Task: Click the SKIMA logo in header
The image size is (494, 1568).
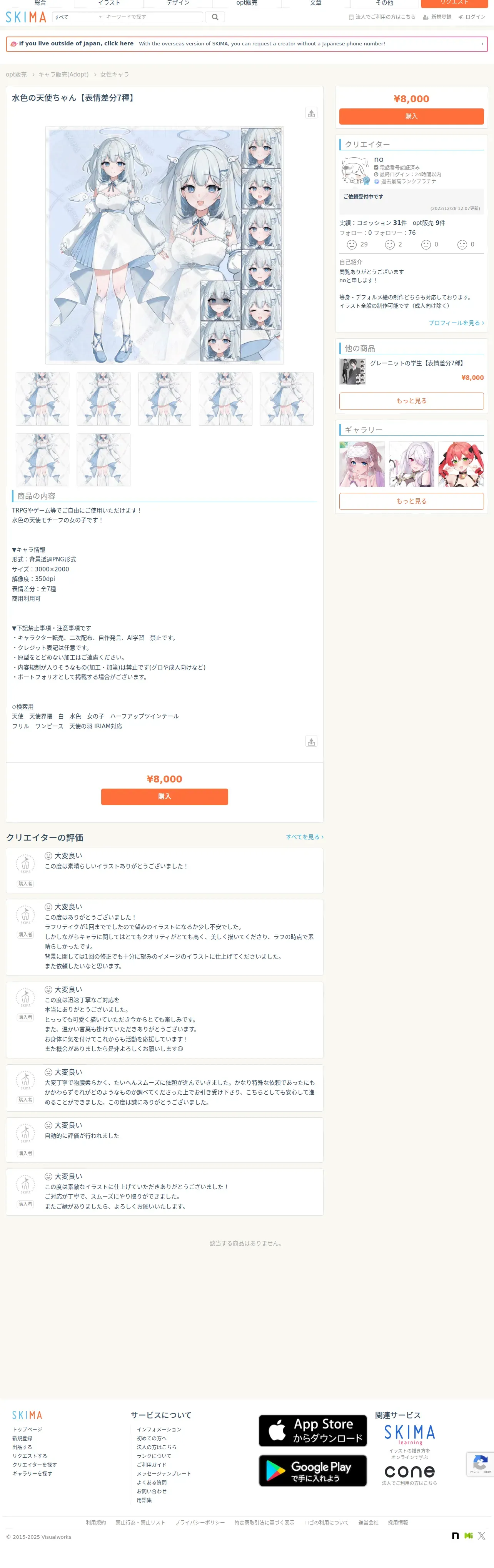Action: [x=25, y=17]
